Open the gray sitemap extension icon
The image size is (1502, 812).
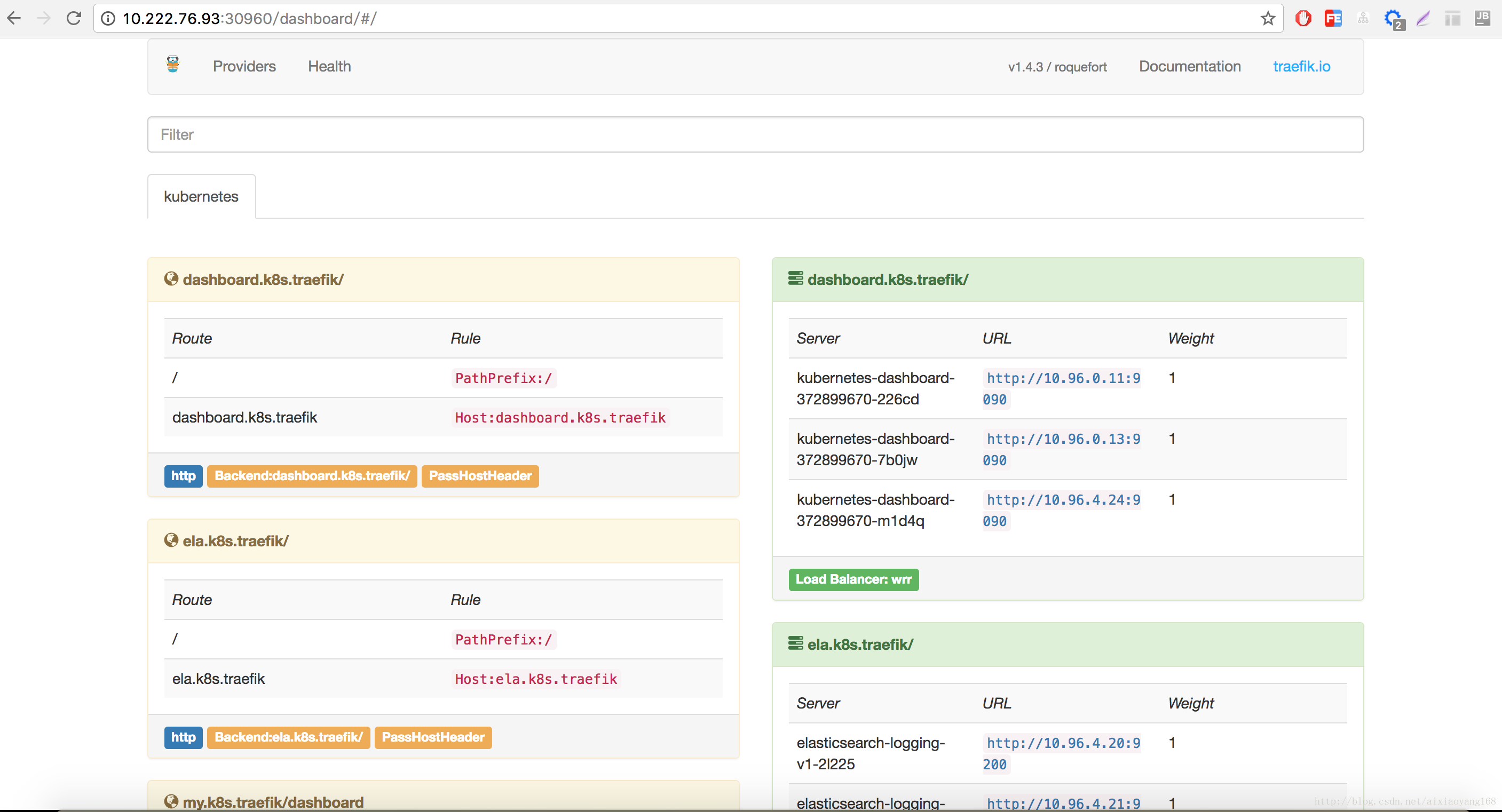point(1363,19)
